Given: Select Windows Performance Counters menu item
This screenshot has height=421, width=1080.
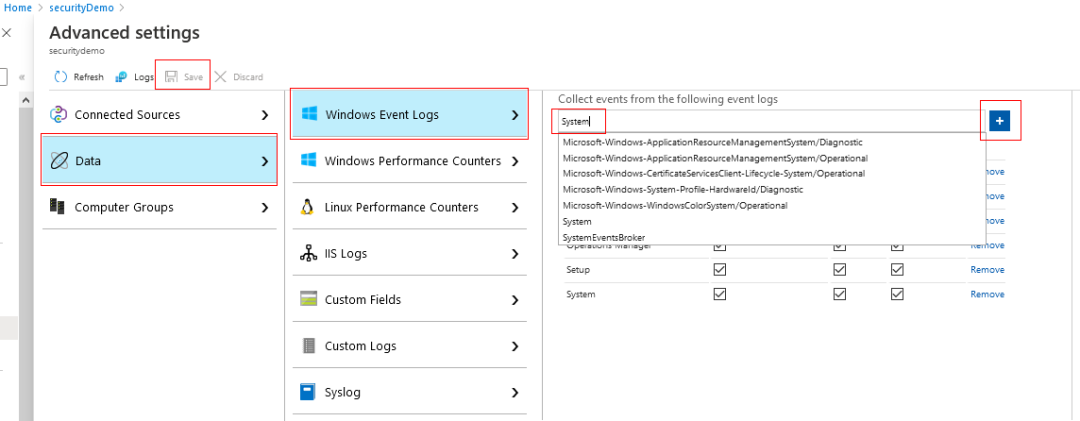Looking at the screenshot, I should pos(410,161).
